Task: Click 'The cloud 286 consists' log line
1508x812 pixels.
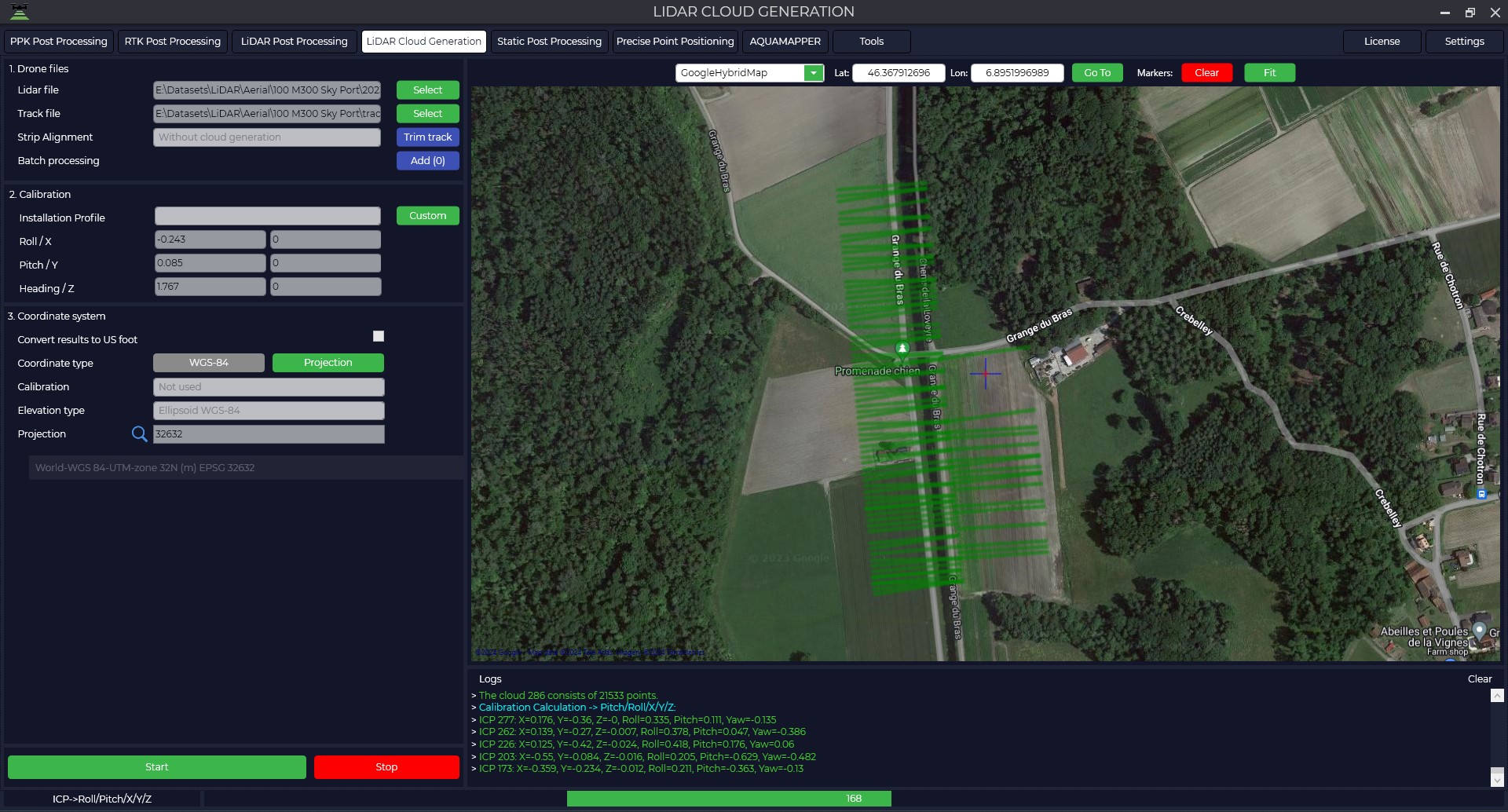Action: pos(569,696)
